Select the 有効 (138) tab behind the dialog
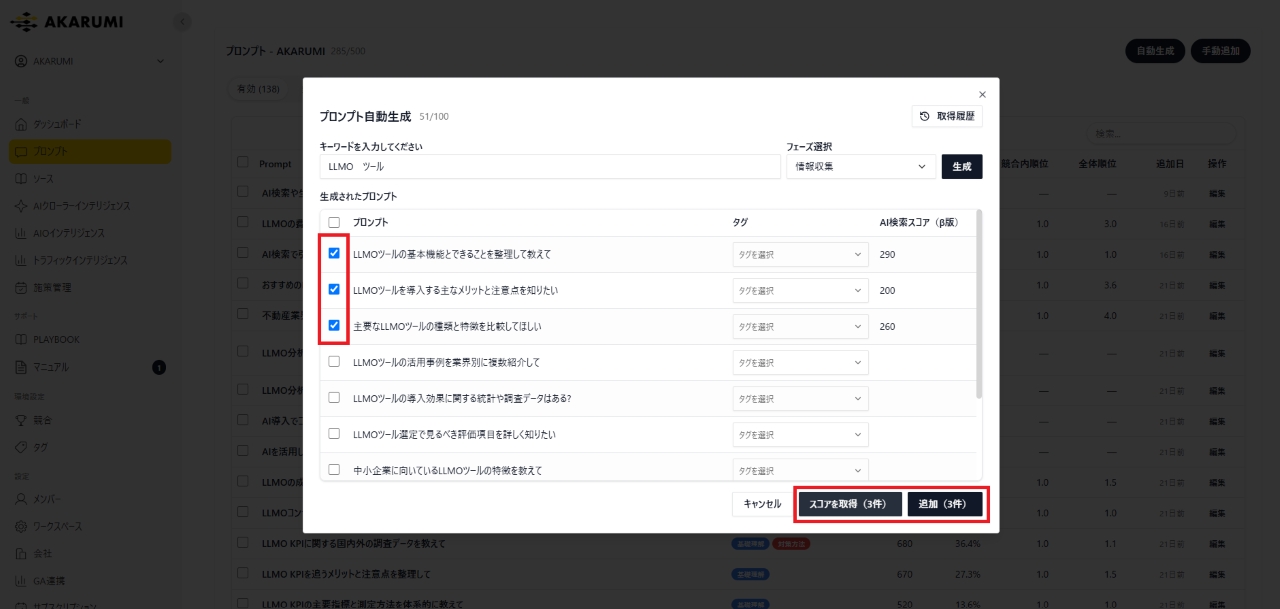1280x609 pixels. [257, 89]
